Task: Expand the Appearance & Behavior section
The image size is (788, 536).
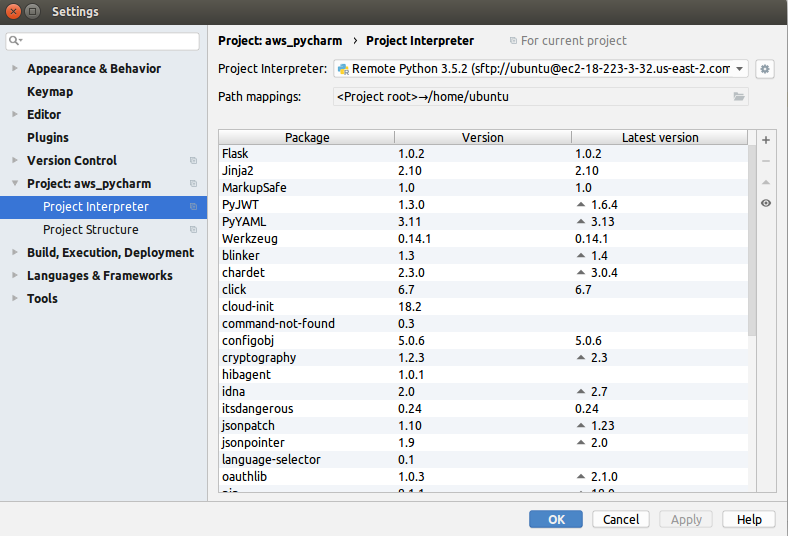Action: pyautogui.click(x=15, y=68)
